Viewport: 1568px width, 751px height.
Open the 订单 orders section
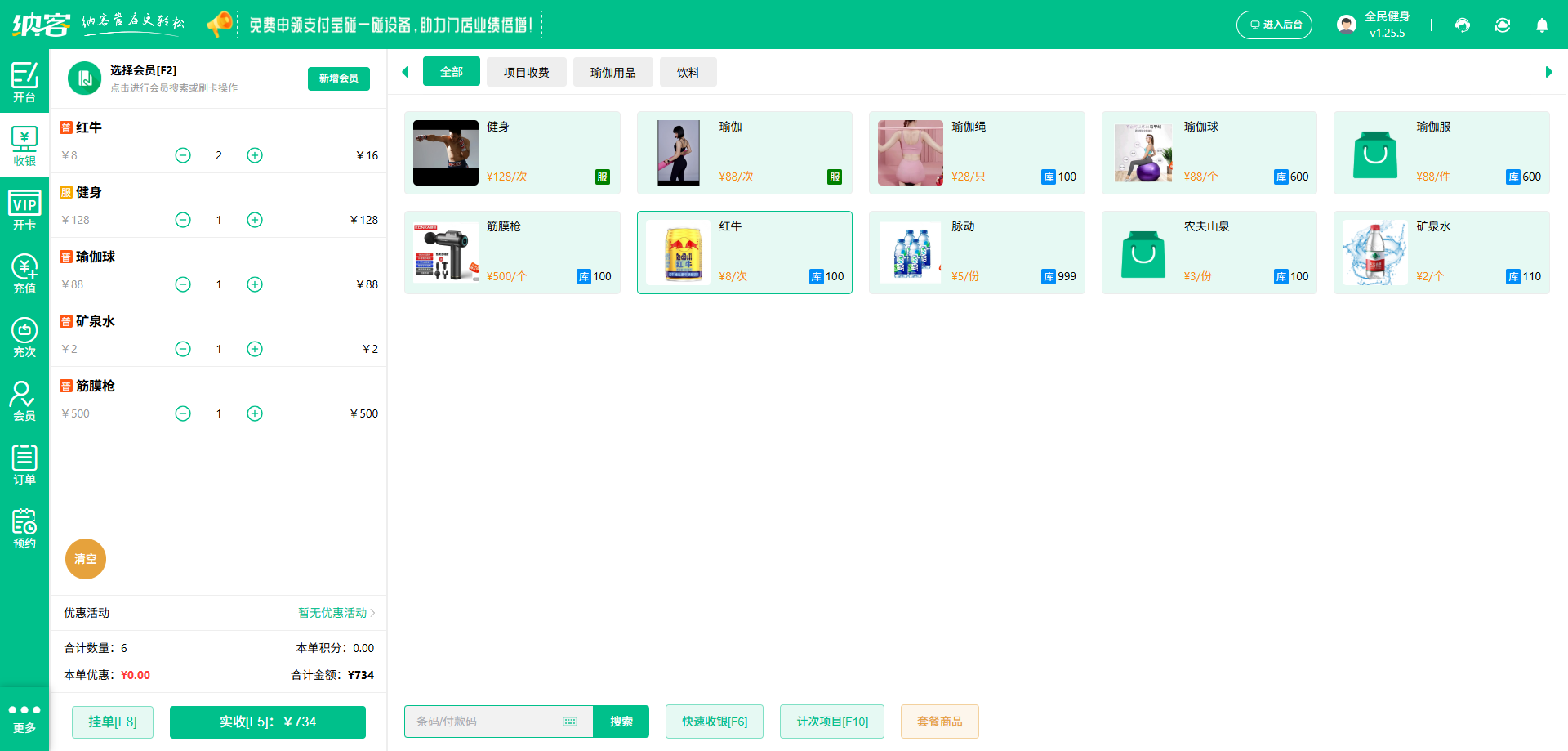click(24, 465)
